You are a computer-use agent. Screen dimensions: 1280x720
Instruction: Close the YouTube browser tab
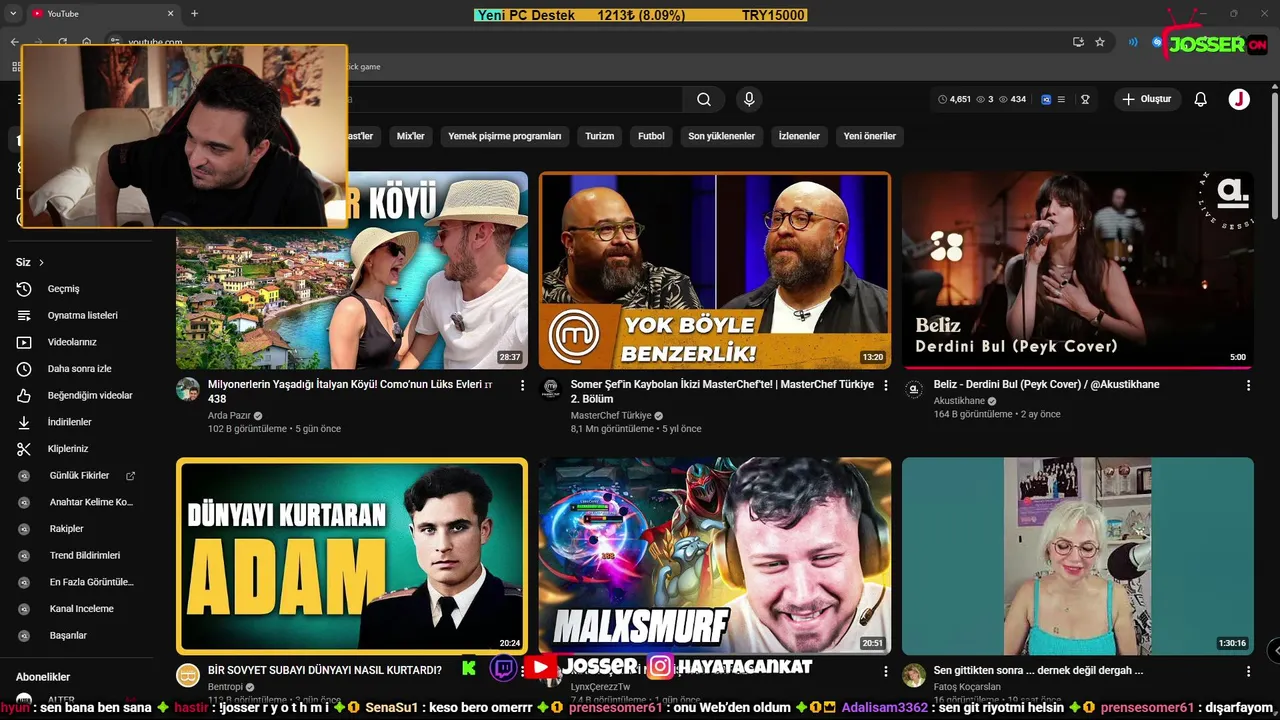point(170,14)
